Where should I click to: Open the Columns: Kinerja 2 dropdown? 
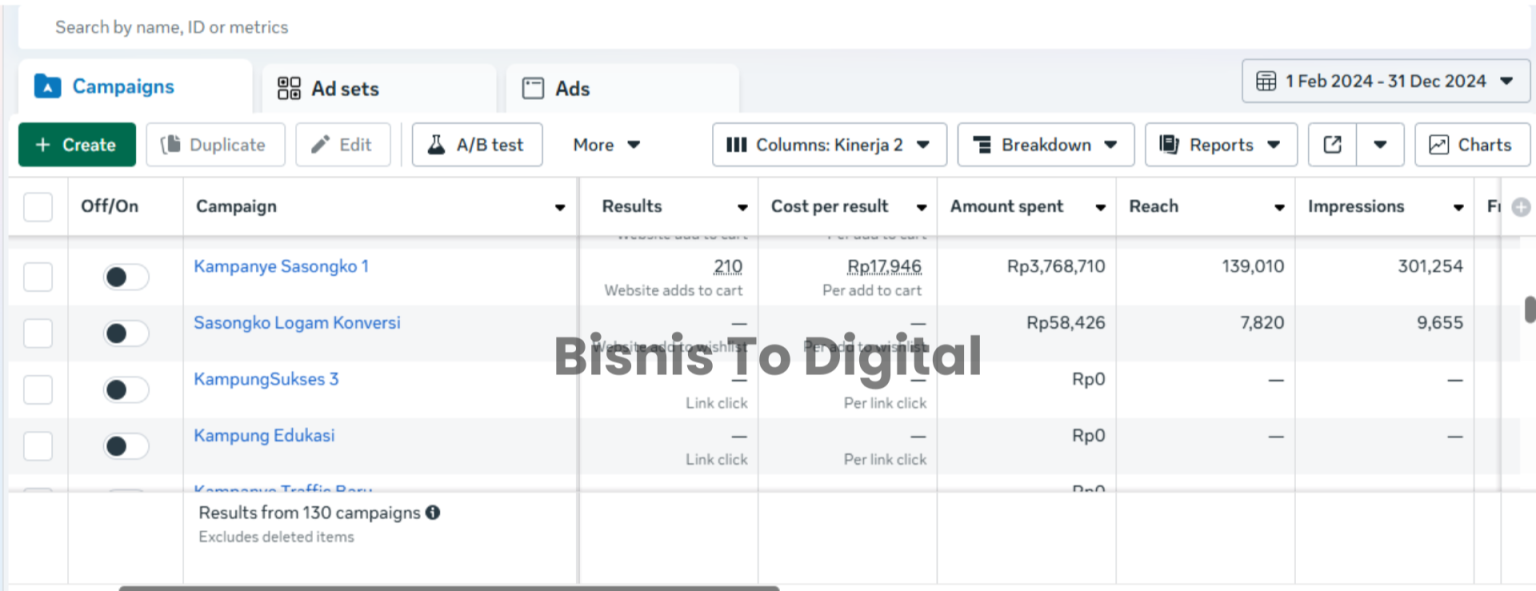coord(829,144)
